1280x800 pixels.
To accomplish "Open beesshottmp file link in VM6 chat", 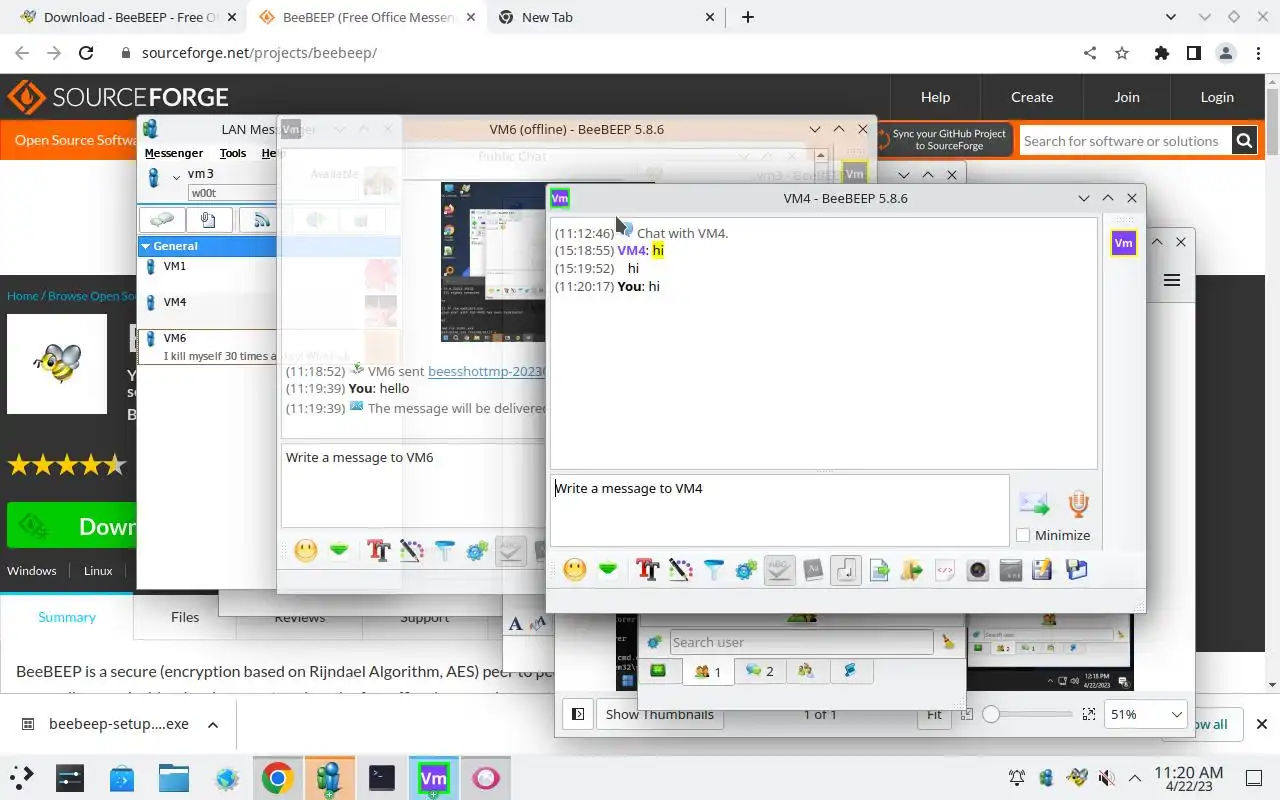I will coord(487,371).
